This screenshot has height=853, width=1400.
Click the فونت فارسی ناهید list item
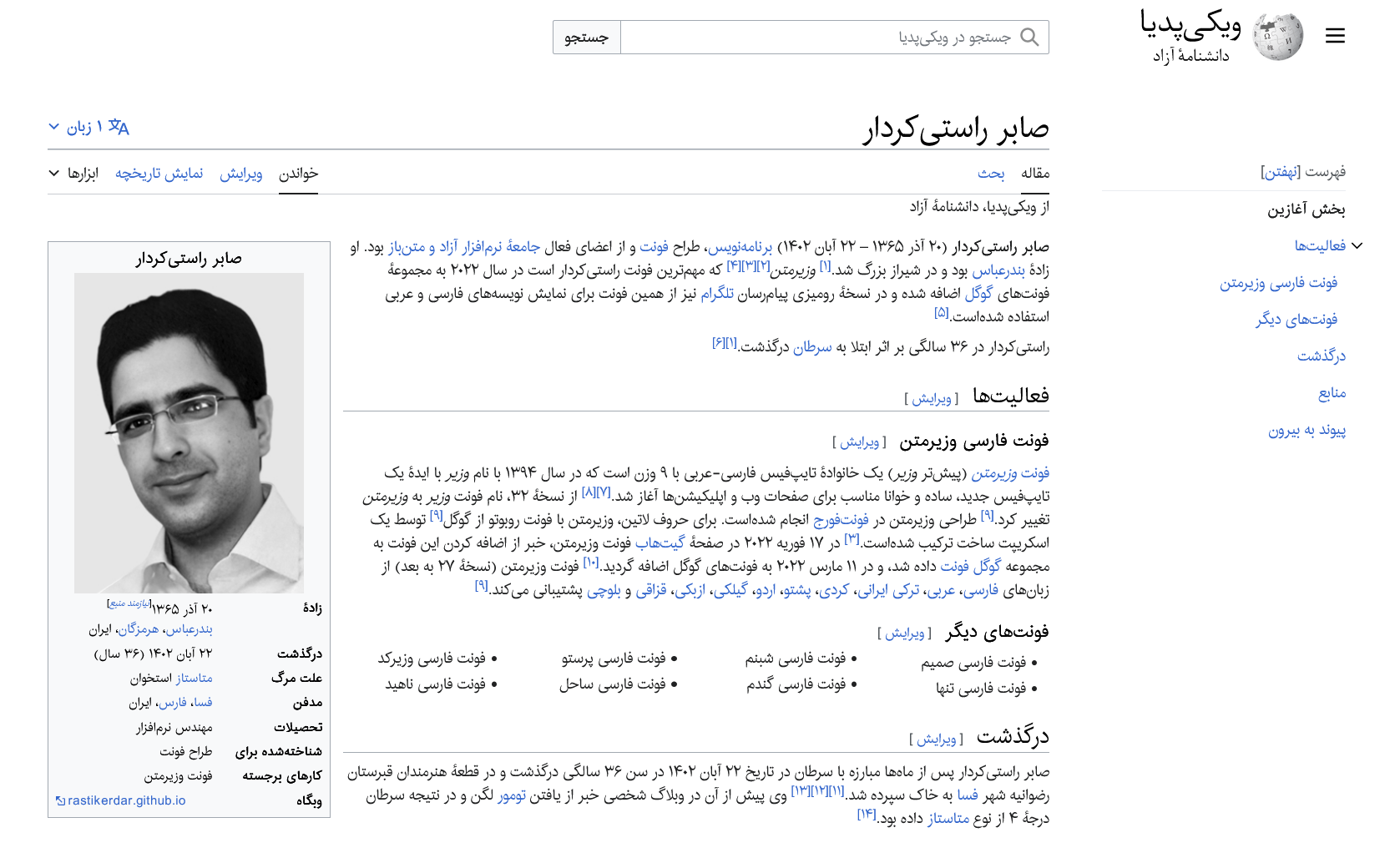click(x=435, y=684)
